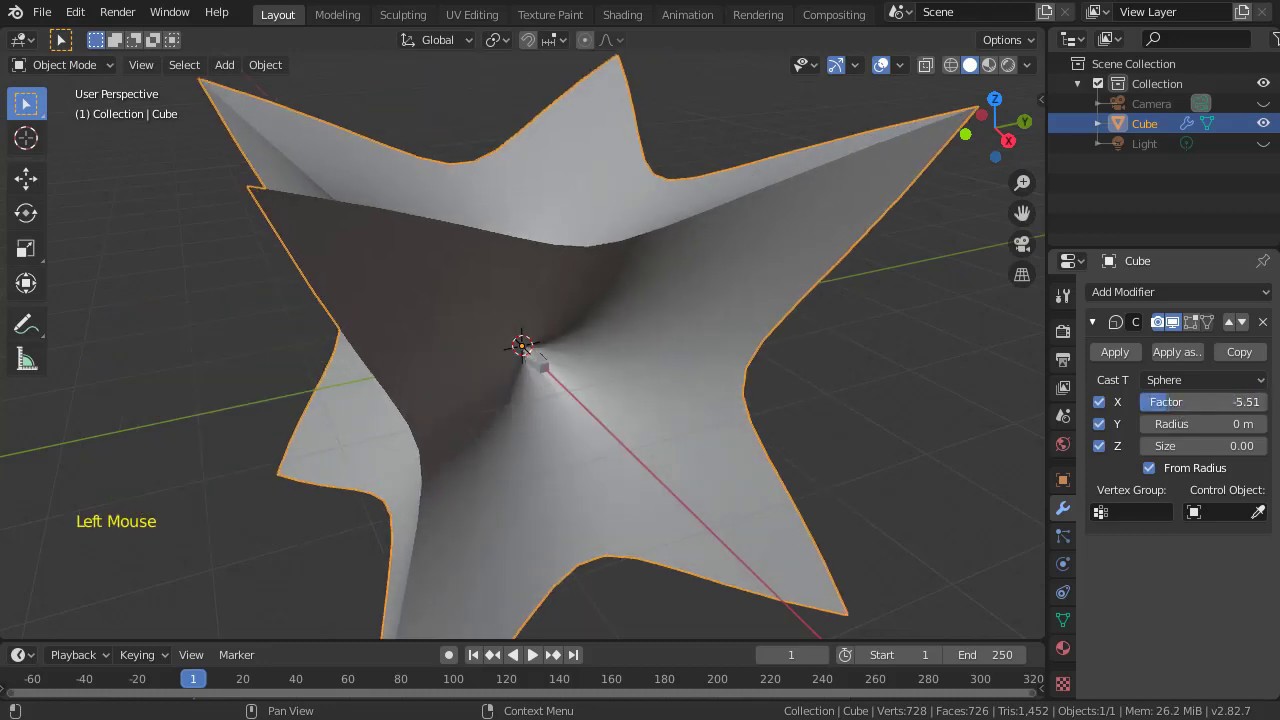Click the Control Object eyedropper icon
Viewport: 1280px width, 720px height.
coord(1258,512)
